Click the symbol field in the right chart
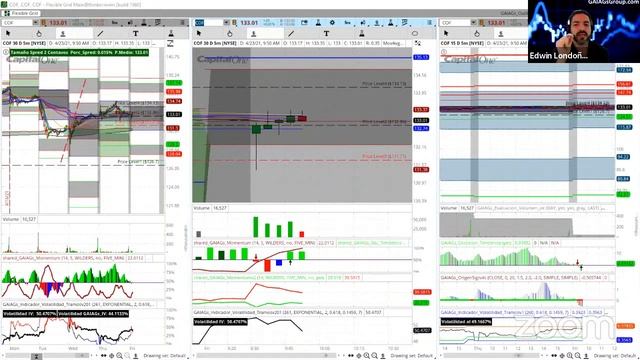 pyautogui.click(x=455, y=22)
